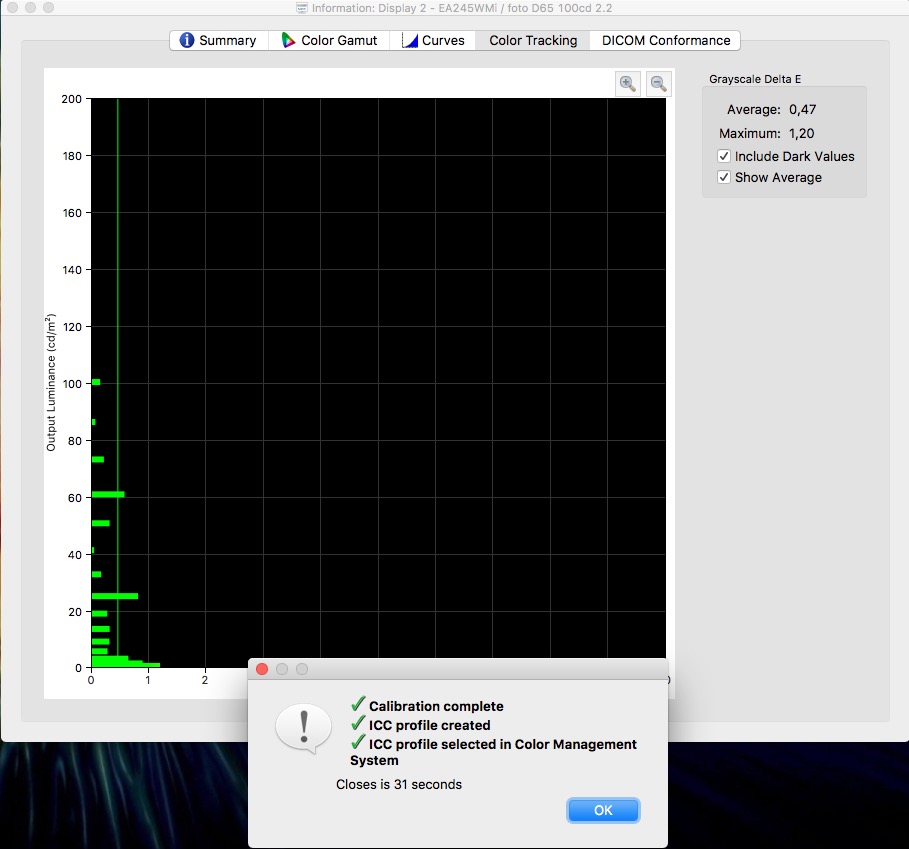Screen dimensions: 909x849
Task: Click the exclamation alert icon in dialog
Action: pos(302,727)
